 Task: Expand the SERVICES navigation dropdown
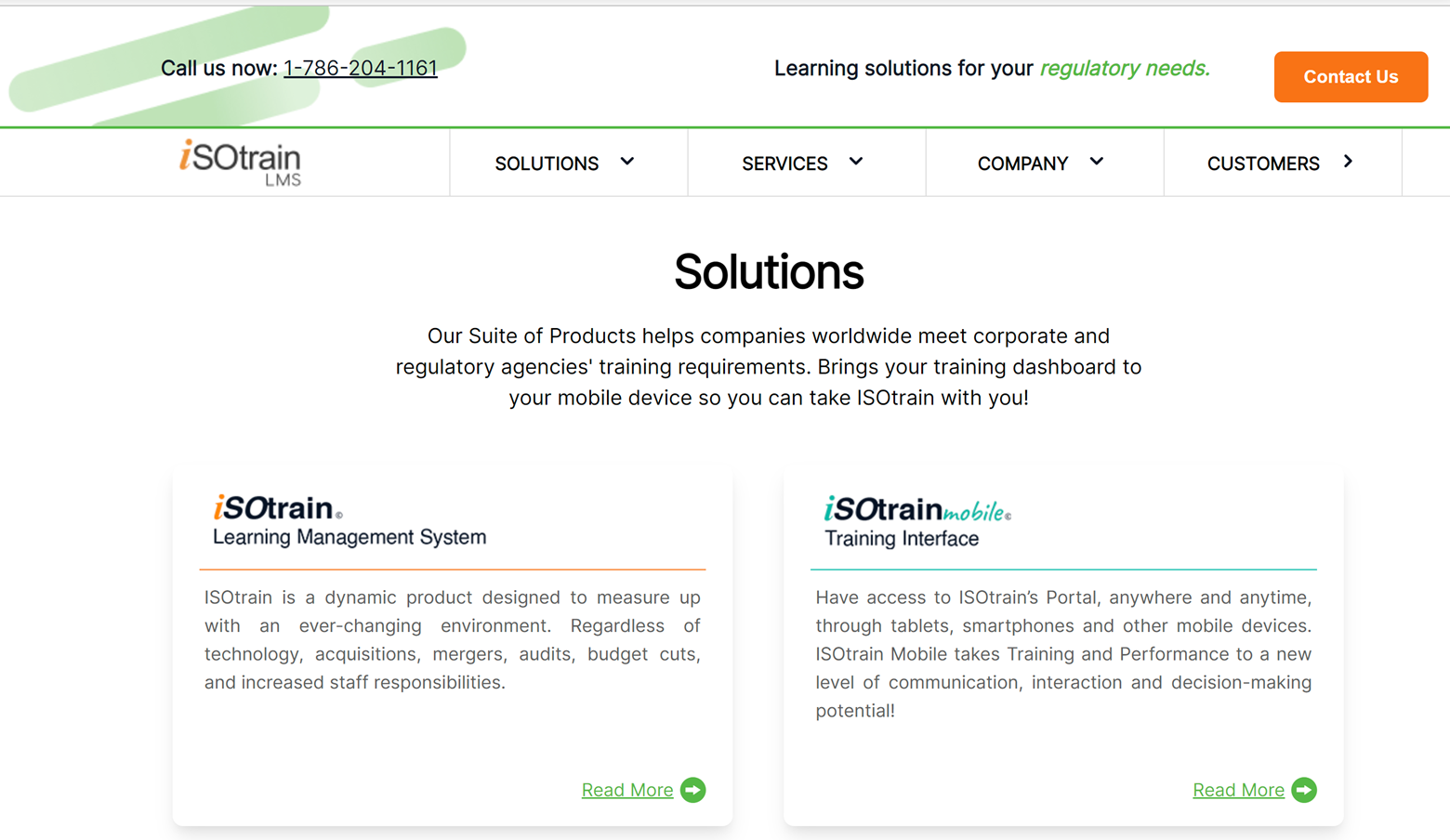[x=856, y=161]
